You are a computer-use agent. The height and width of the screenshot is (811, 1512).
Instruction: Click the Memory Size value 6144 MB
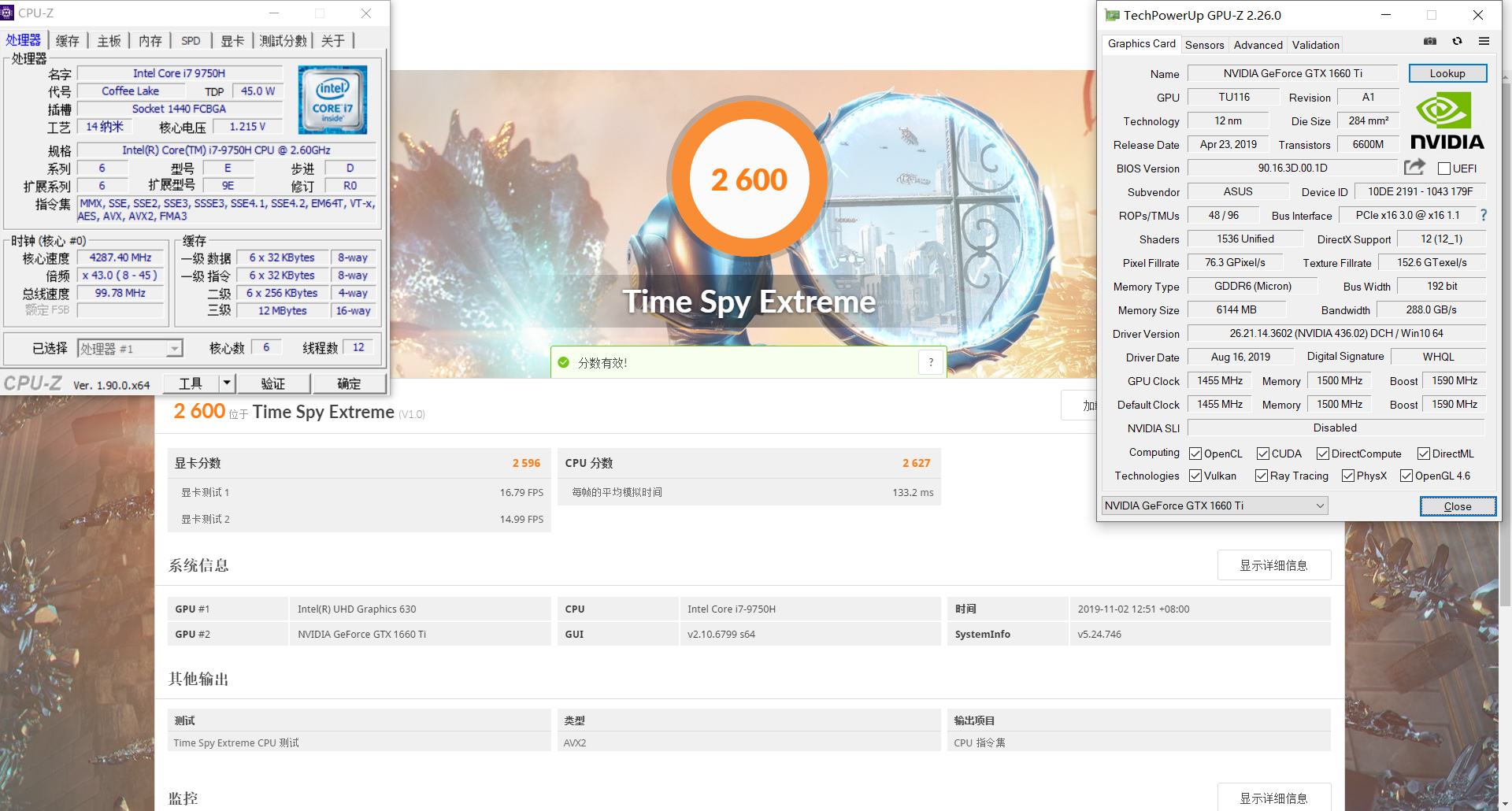[1236, 309]
